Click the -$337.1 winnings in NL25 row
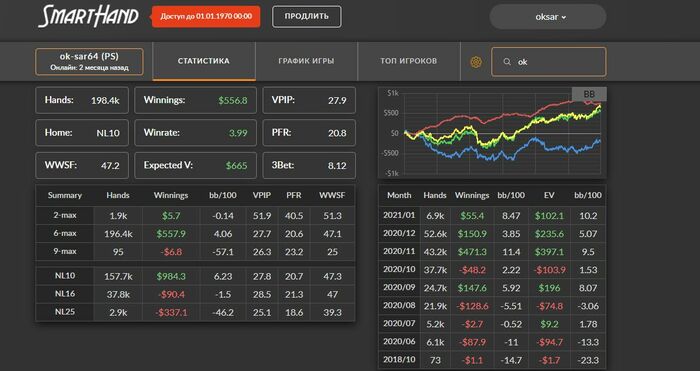The width and height of the screenshot is (700, 371). click(171, 313)
